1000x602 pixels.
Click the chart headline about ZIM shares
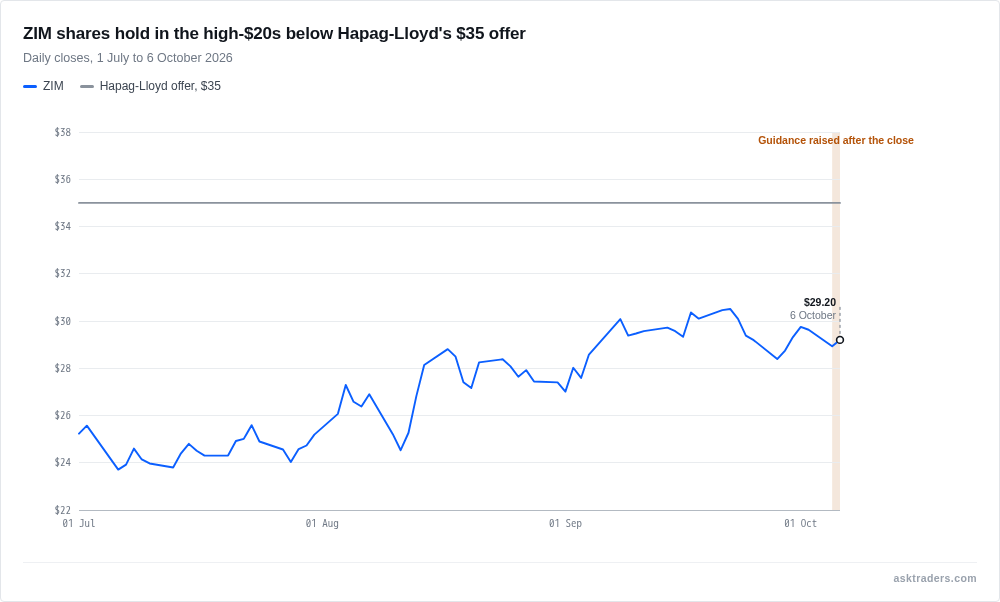pos(274,33)
